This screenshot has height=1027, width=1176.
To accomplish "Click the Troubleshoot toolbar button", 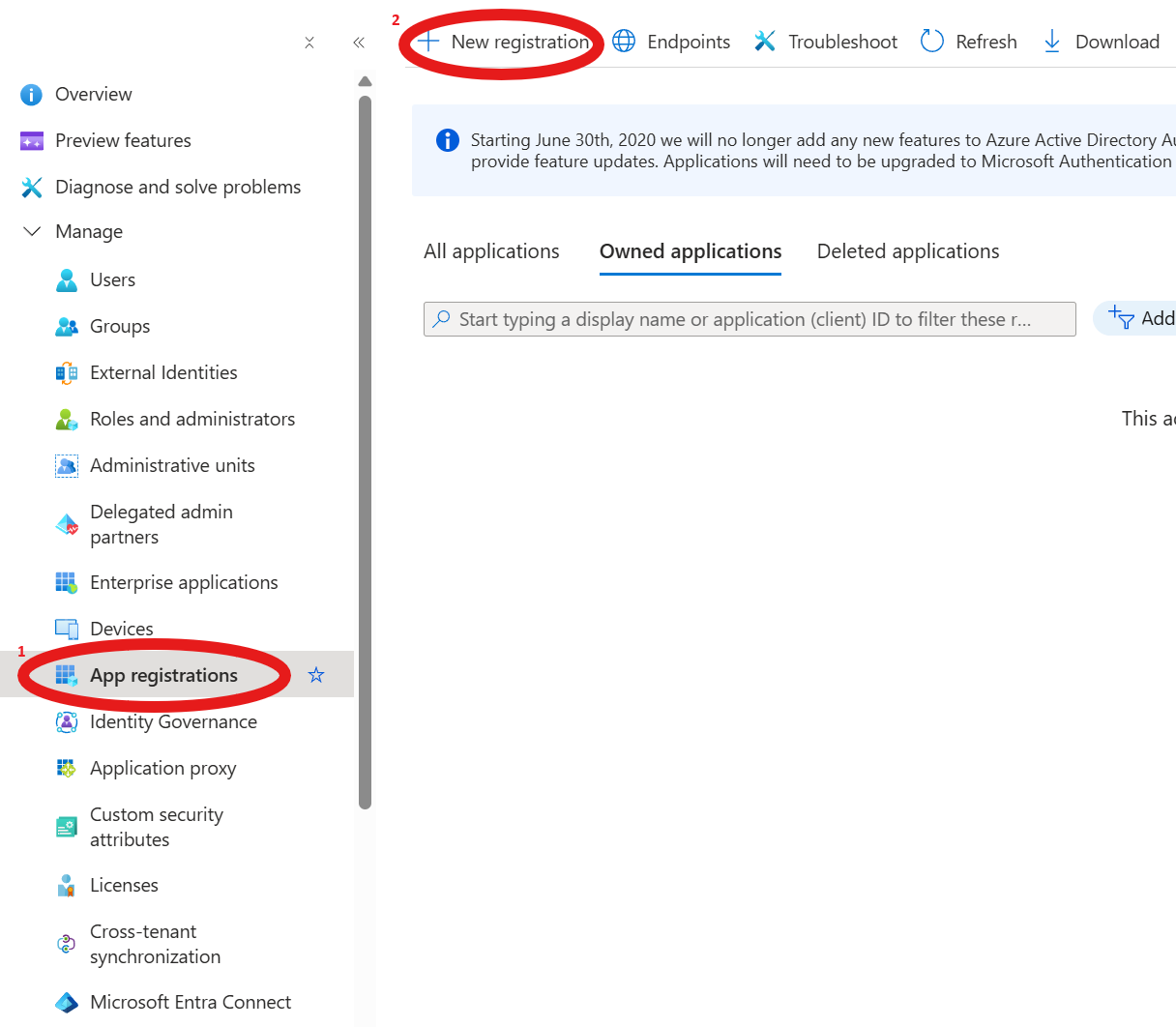I will (826, 42).
